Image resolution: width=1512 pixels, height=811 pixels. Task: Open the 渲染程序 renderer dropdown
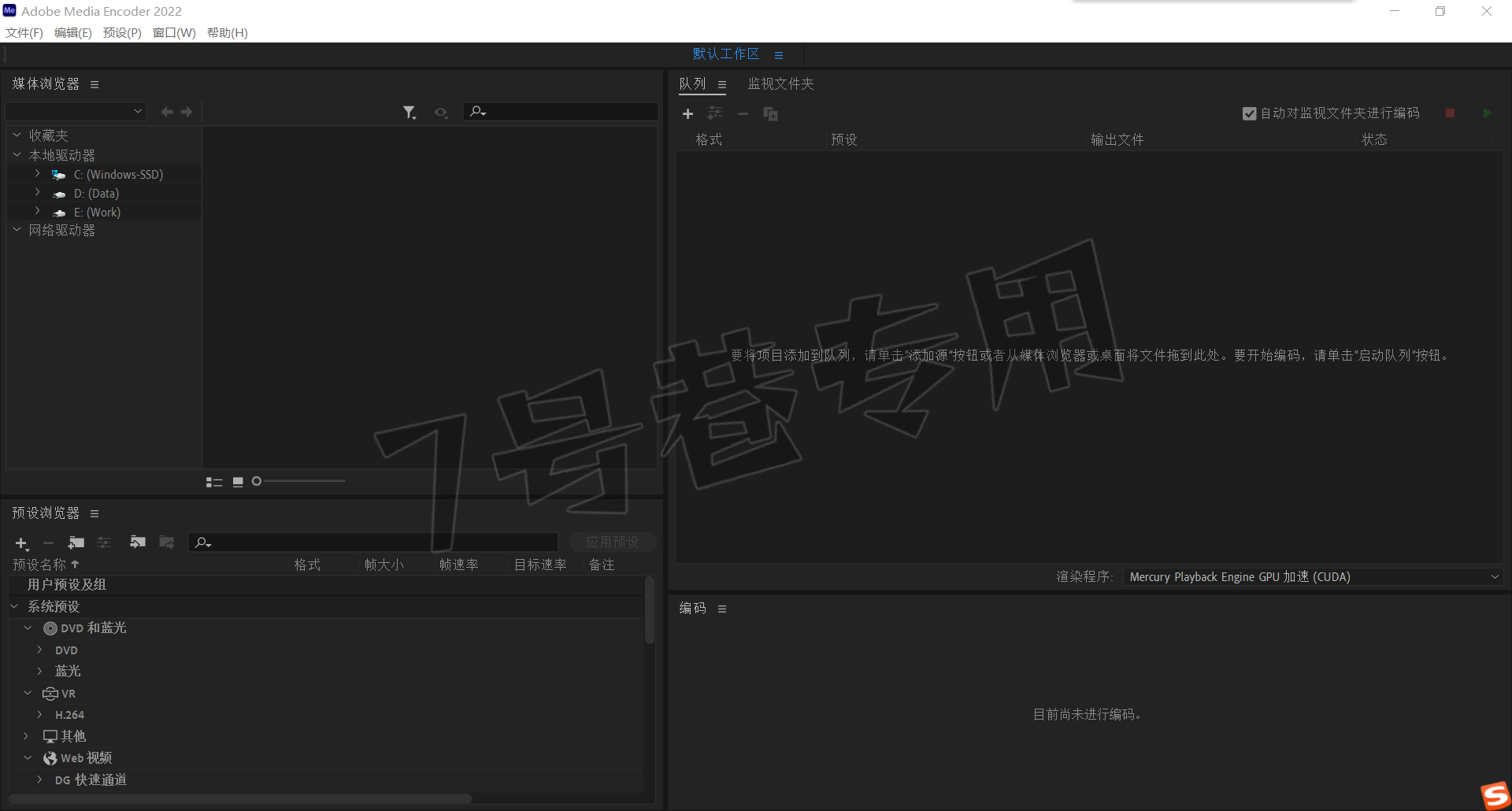[1313, 577]
